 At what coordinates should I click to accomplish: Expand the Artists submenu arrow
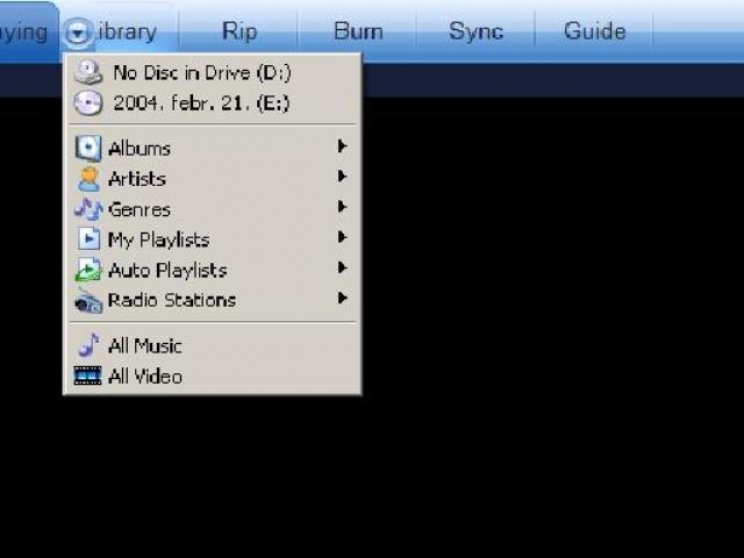[342, 177]
